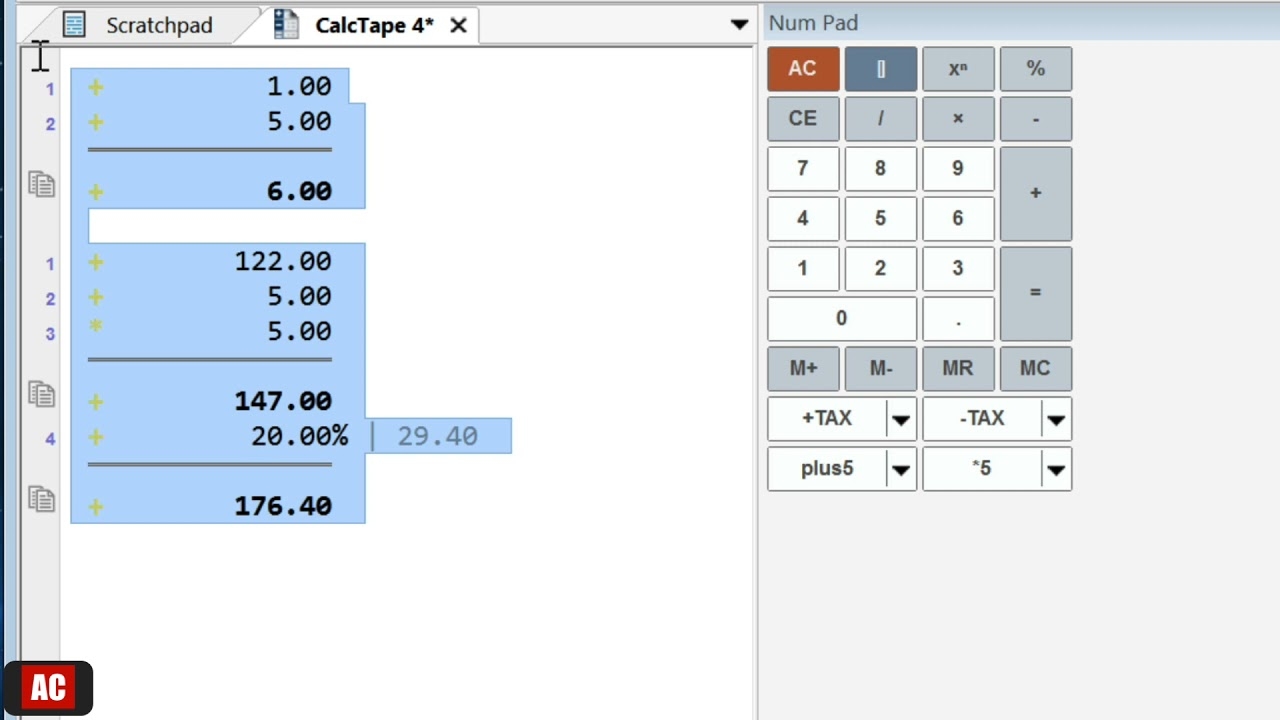Image resolution: width=1280 pixels, height=720 pixels.
Task: Click the plus operator before 1.00
Action: [95, 87]
